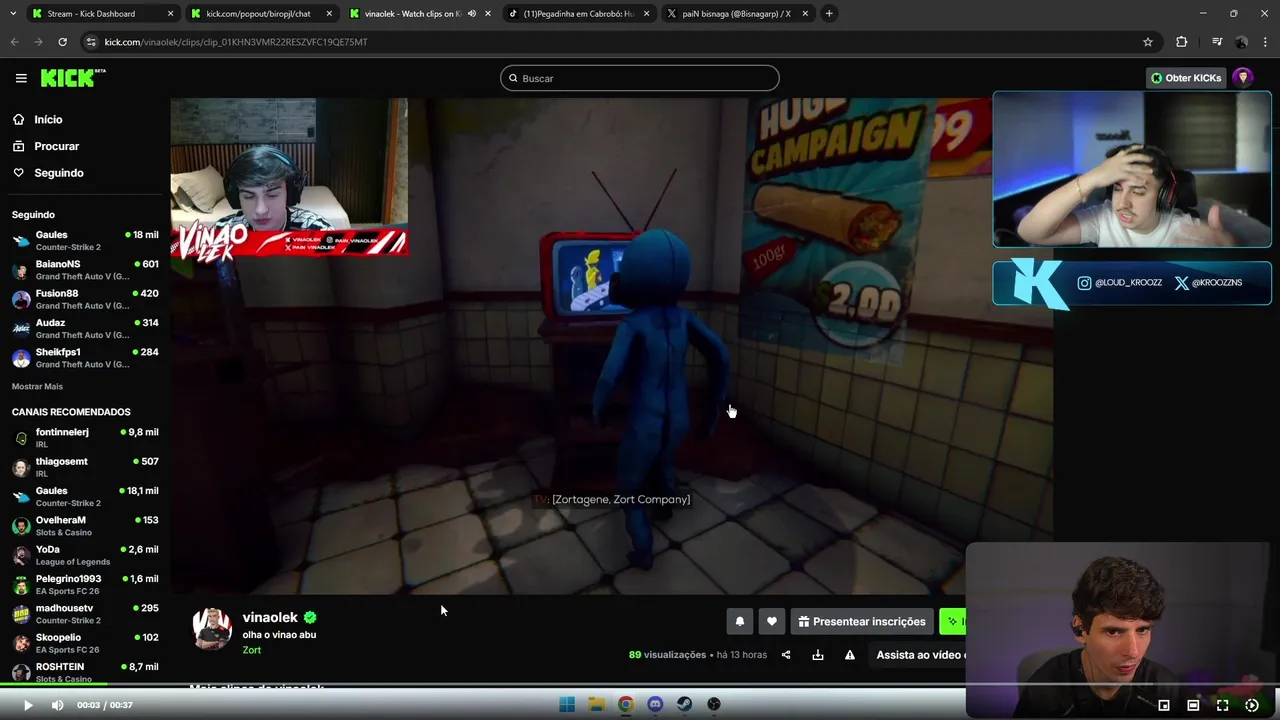
Task: Toggle theater mode icon
Action: [1193, 705]
